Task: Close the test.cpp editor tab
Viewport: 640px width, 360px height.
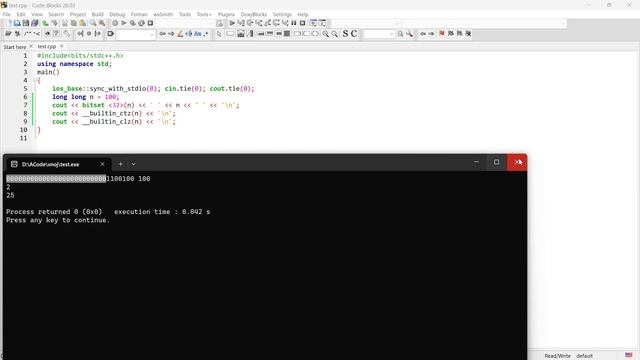Action: click(x=62, y=46)
